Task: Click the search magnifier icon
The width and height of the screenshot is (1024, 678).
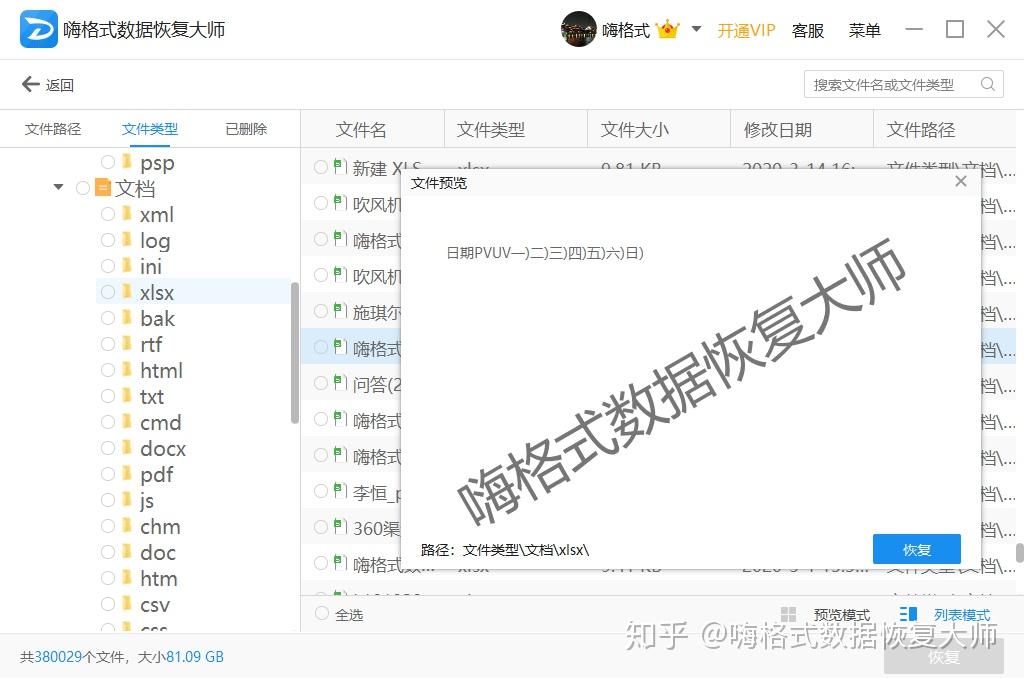Action: (x=987, y=84)
